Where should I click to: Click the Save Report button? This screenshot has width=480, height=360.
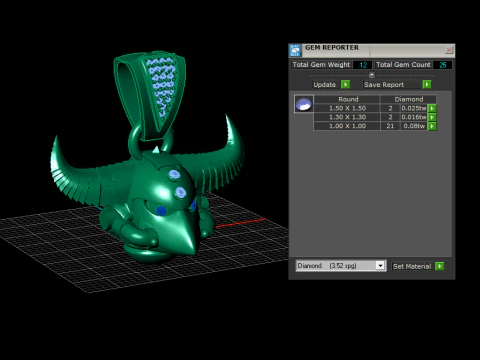[x=392, y=85]
